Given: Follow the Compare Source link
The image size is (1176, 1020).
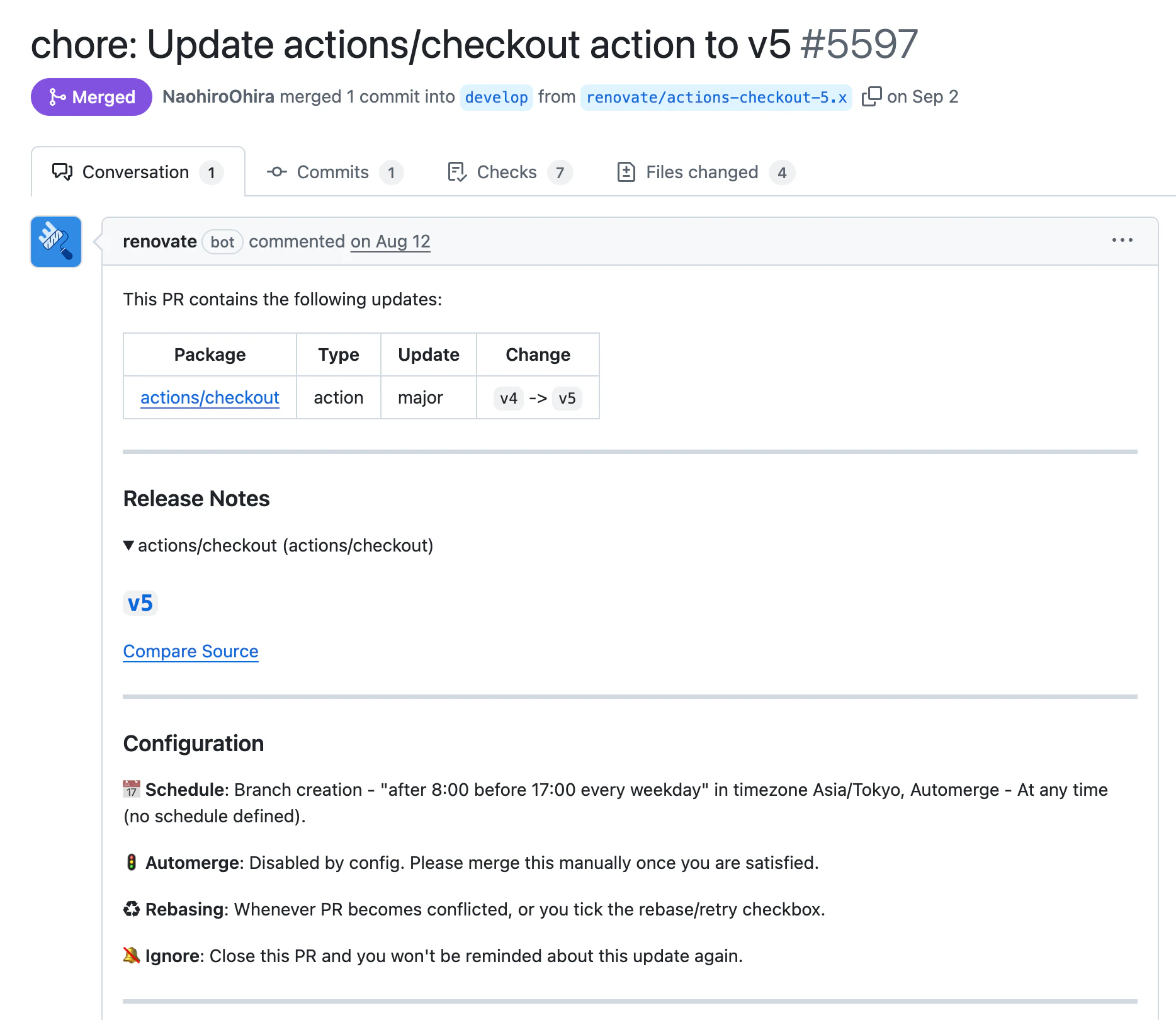Looking at the screenshot, I should [x=191, y=652].
